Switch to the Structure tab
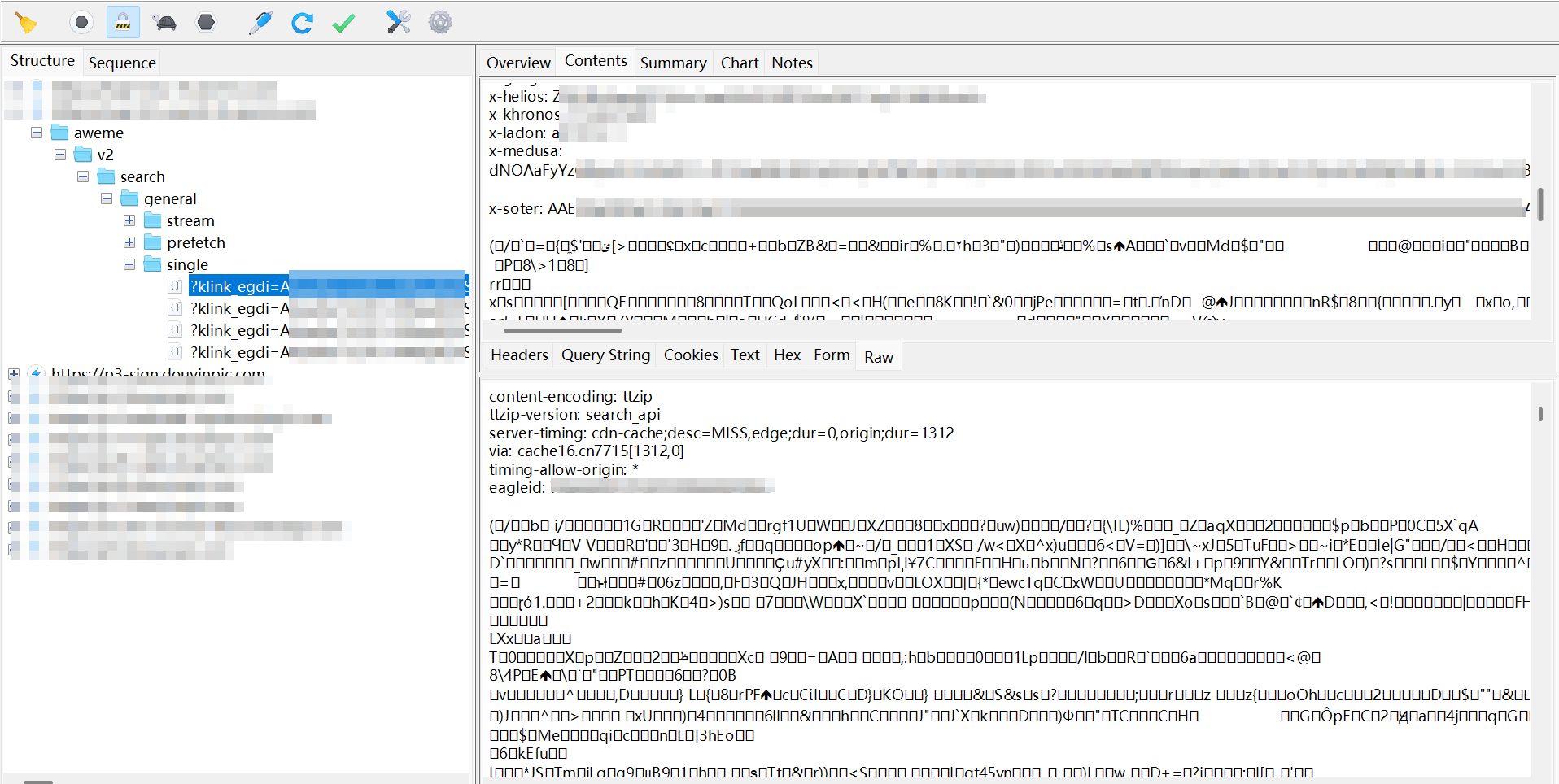 coord(42,61)
